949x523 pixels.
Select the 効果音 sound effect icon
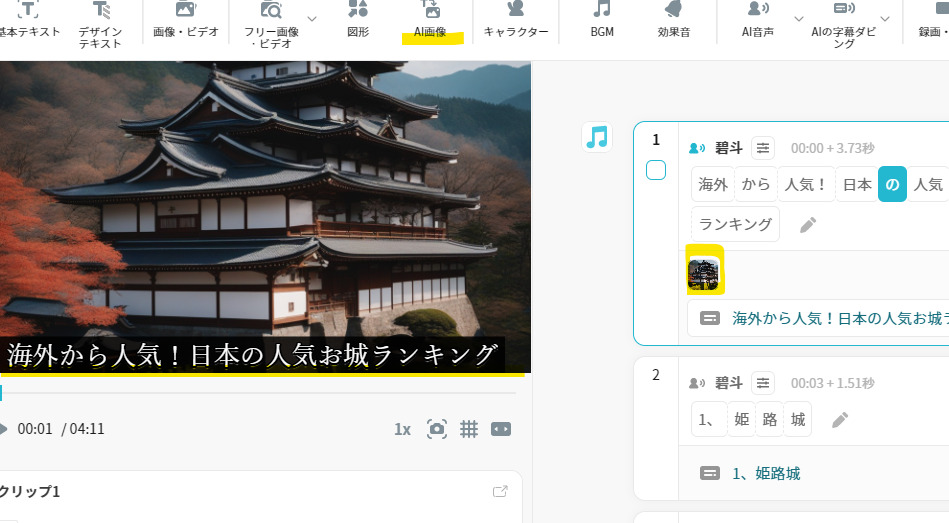click(x=675, y=19)
